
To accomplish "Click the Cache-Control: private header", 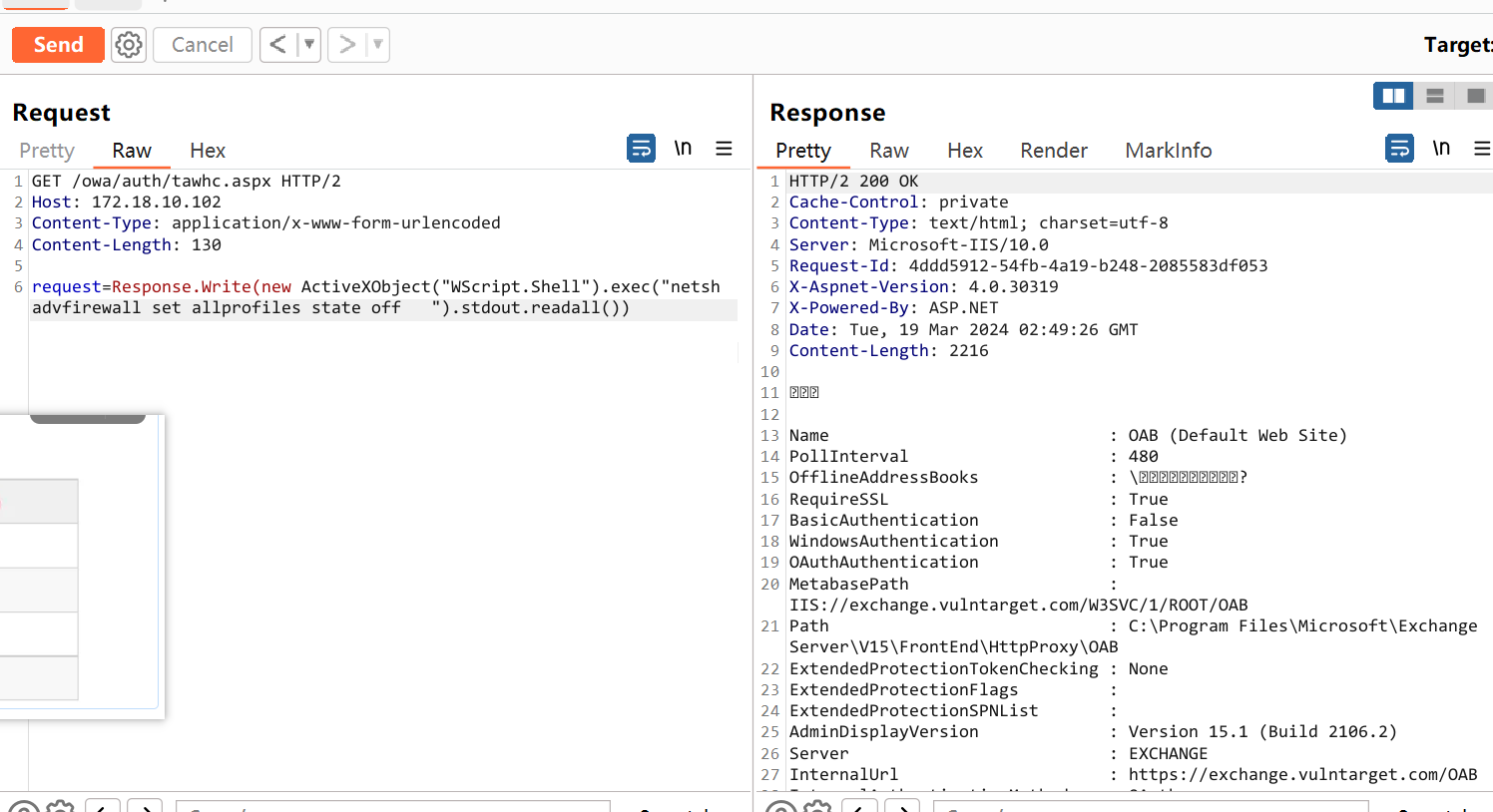I will pyautogui.click(x=899, y=203).
